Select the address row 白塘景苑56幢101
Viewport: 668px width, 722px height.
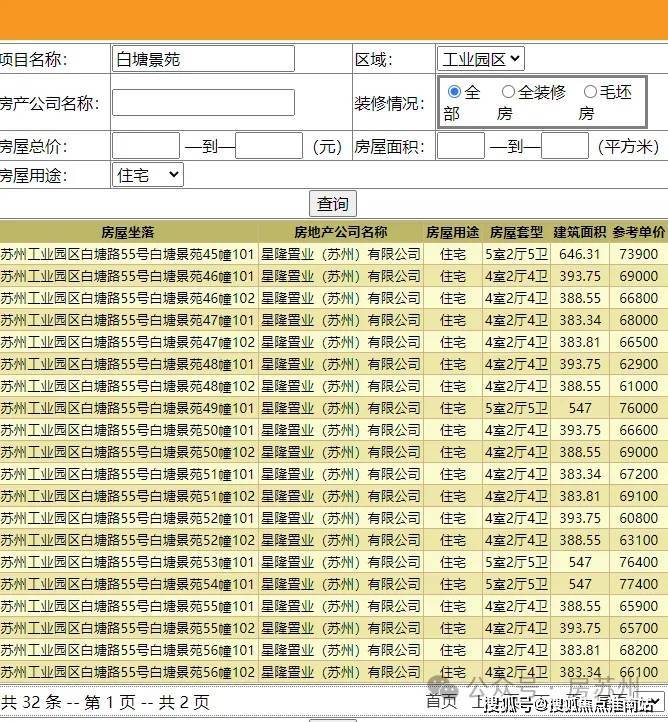(128, 650)
